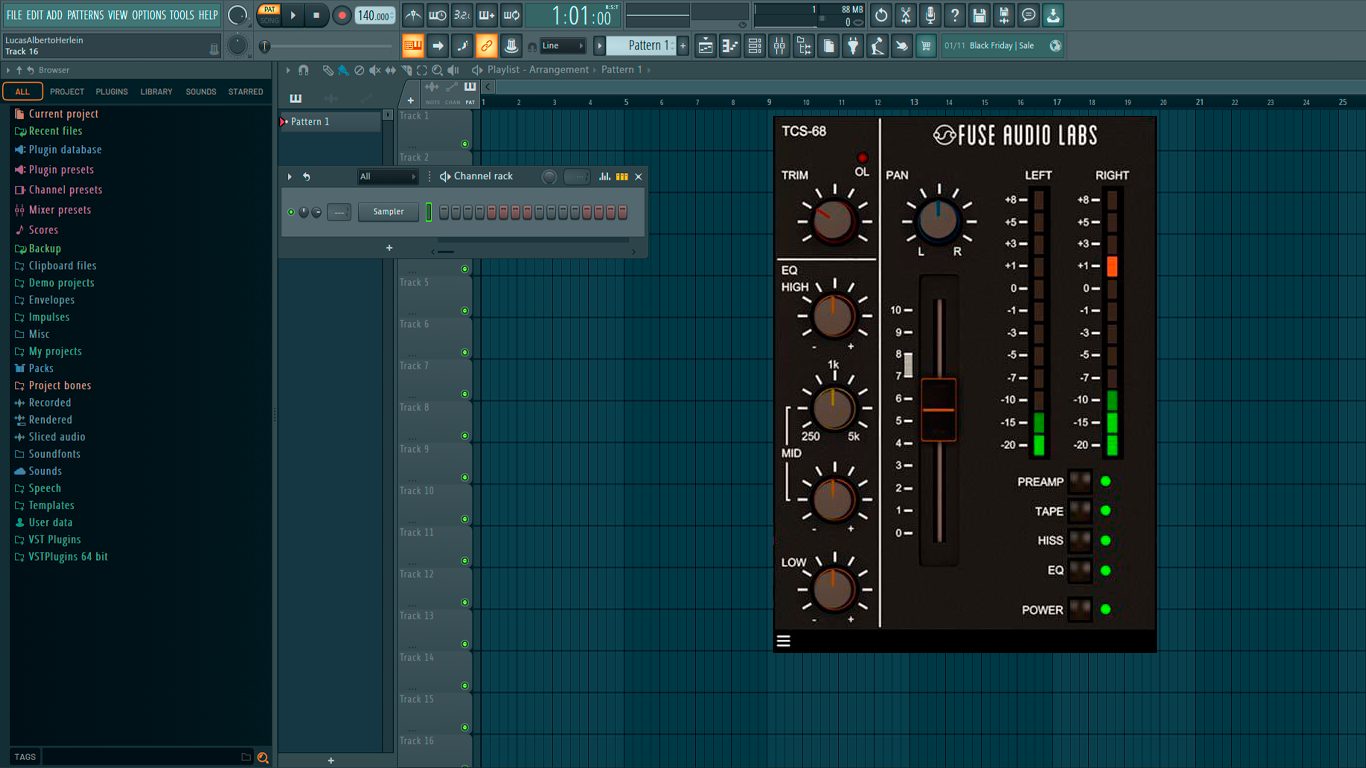
Task: Open the TOOLS menu
Action: (182, 15)
